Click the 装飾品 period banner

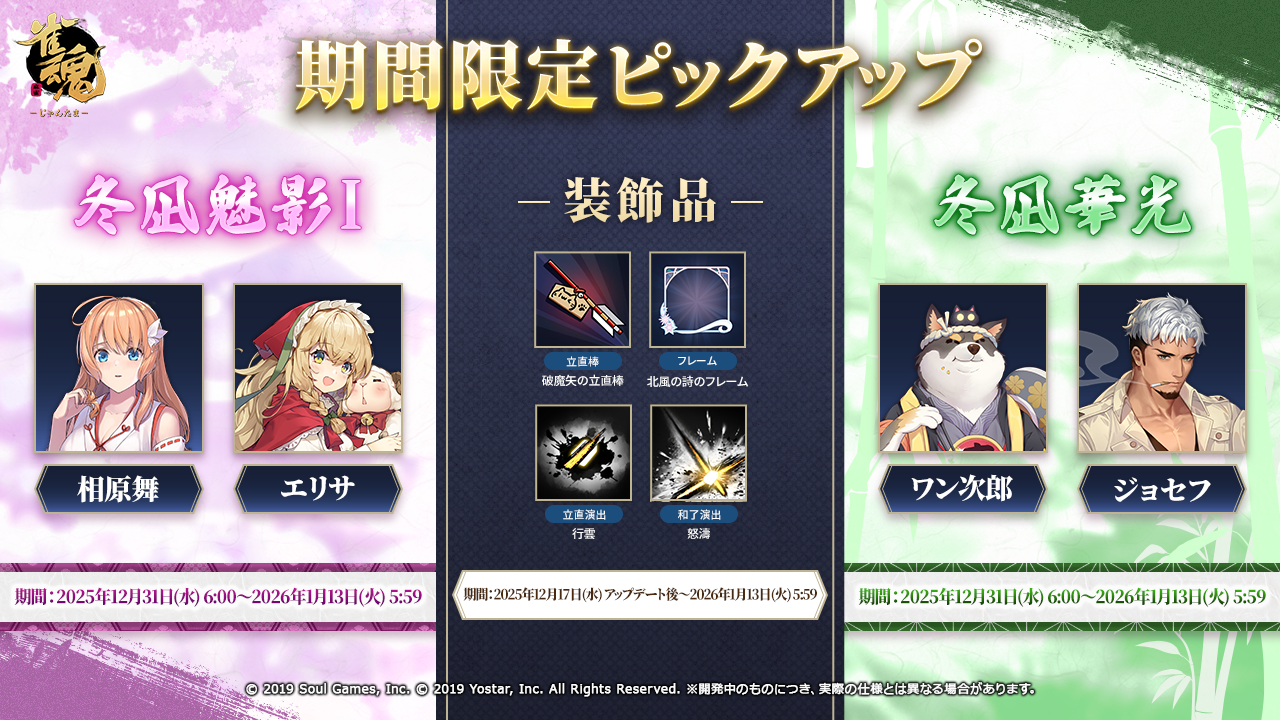coord(640,595)
